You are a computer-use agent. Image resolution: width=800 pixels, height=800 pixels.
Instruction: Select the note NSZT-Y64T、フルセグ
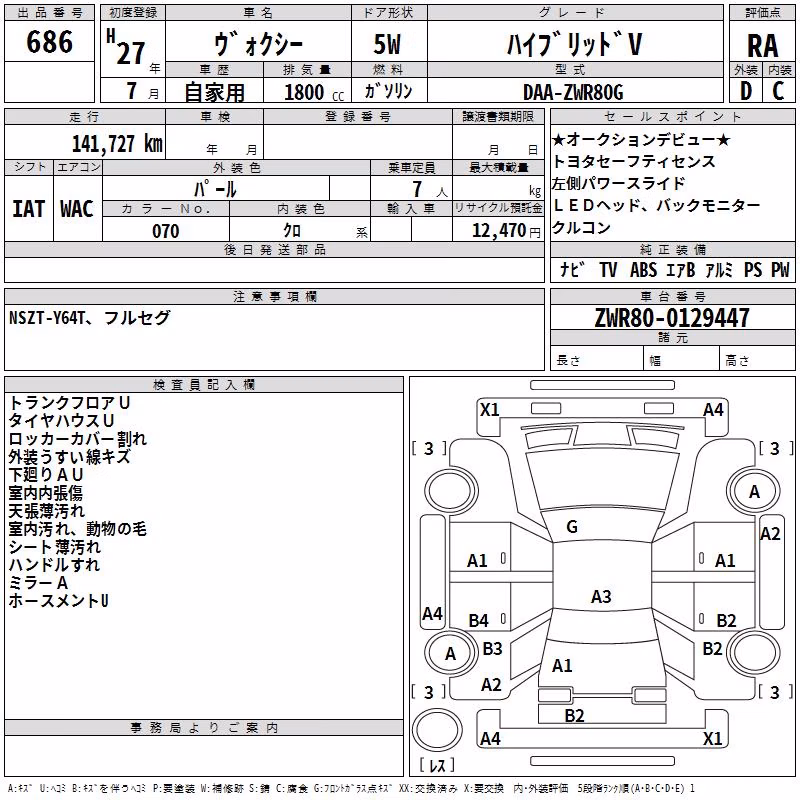click(x=89, y=318)
